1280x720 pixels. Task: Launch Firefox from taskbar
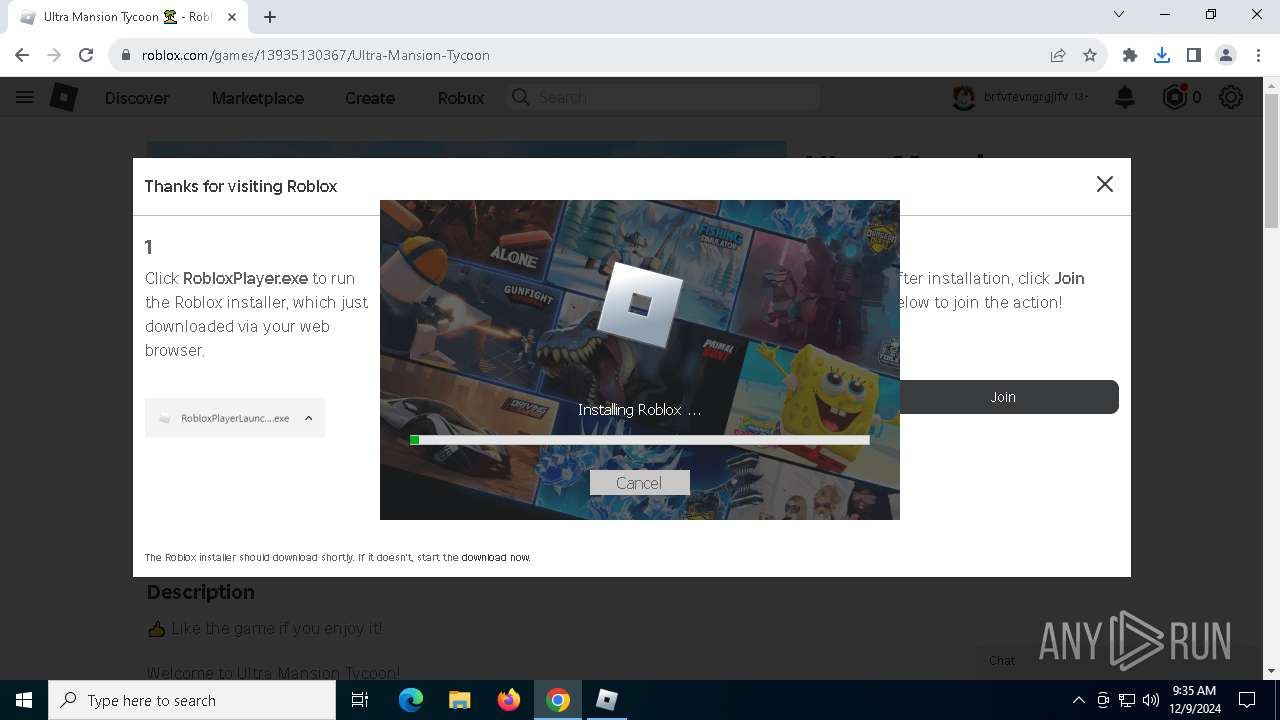click(508, 700)
